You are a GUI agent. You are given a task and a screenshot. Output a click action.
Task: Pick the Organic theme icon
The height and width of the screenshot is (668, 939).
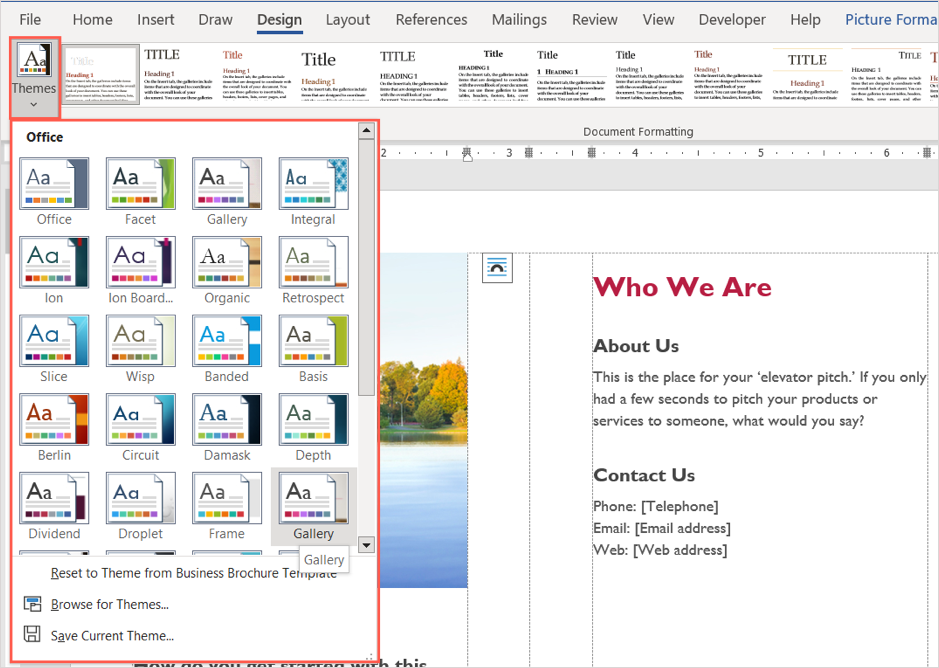click(227, 263)
